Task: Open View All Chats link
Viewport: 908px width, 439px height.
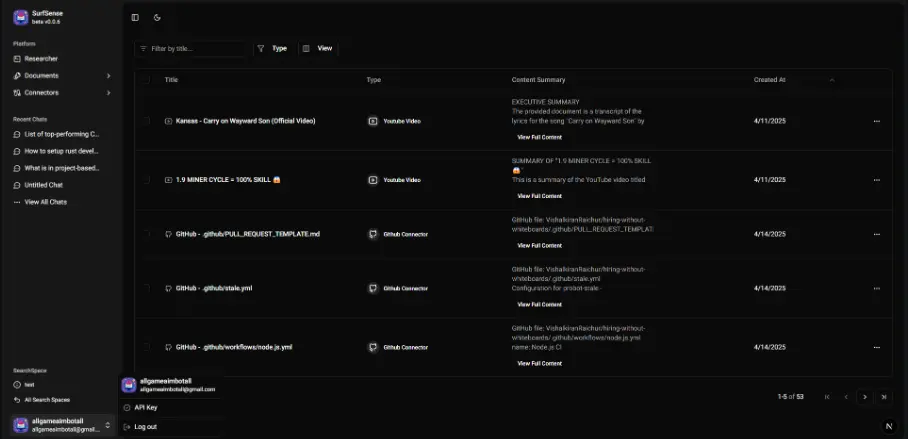Action: (x=46, y=202)
